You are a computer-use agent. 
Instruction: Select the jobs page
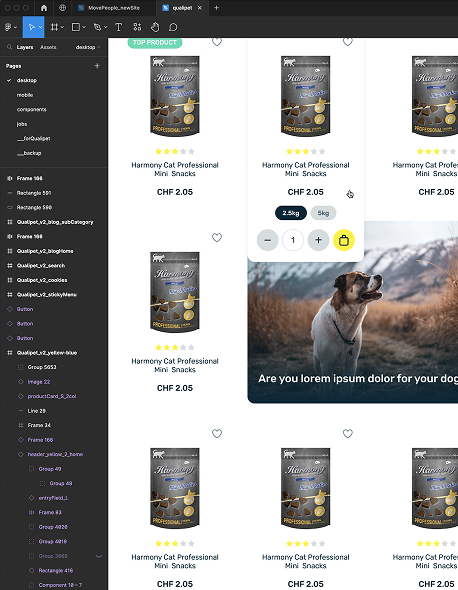click(54, 124)
